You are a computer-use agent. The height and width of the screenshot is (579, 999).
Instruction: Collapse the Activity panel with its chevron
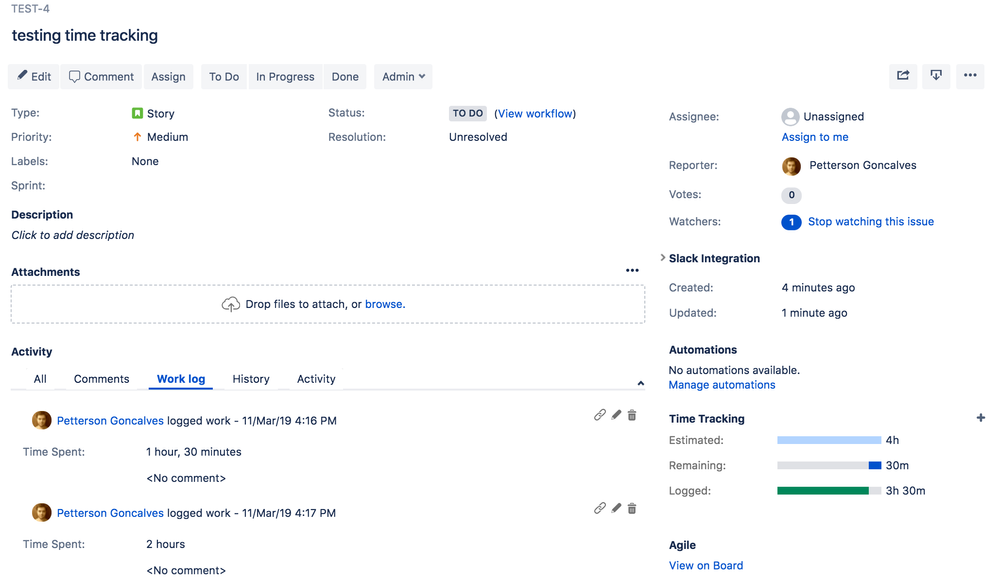click(640, 383)
